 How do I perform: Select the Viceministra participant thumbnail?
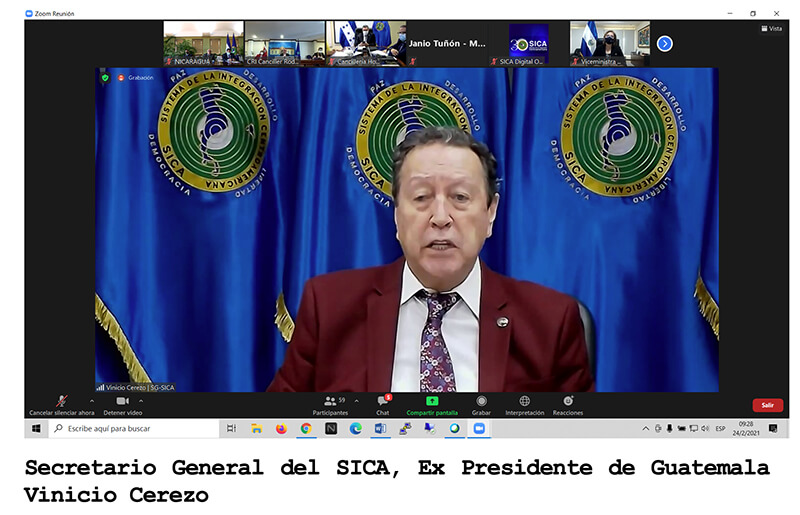click(x=610, y=43)
